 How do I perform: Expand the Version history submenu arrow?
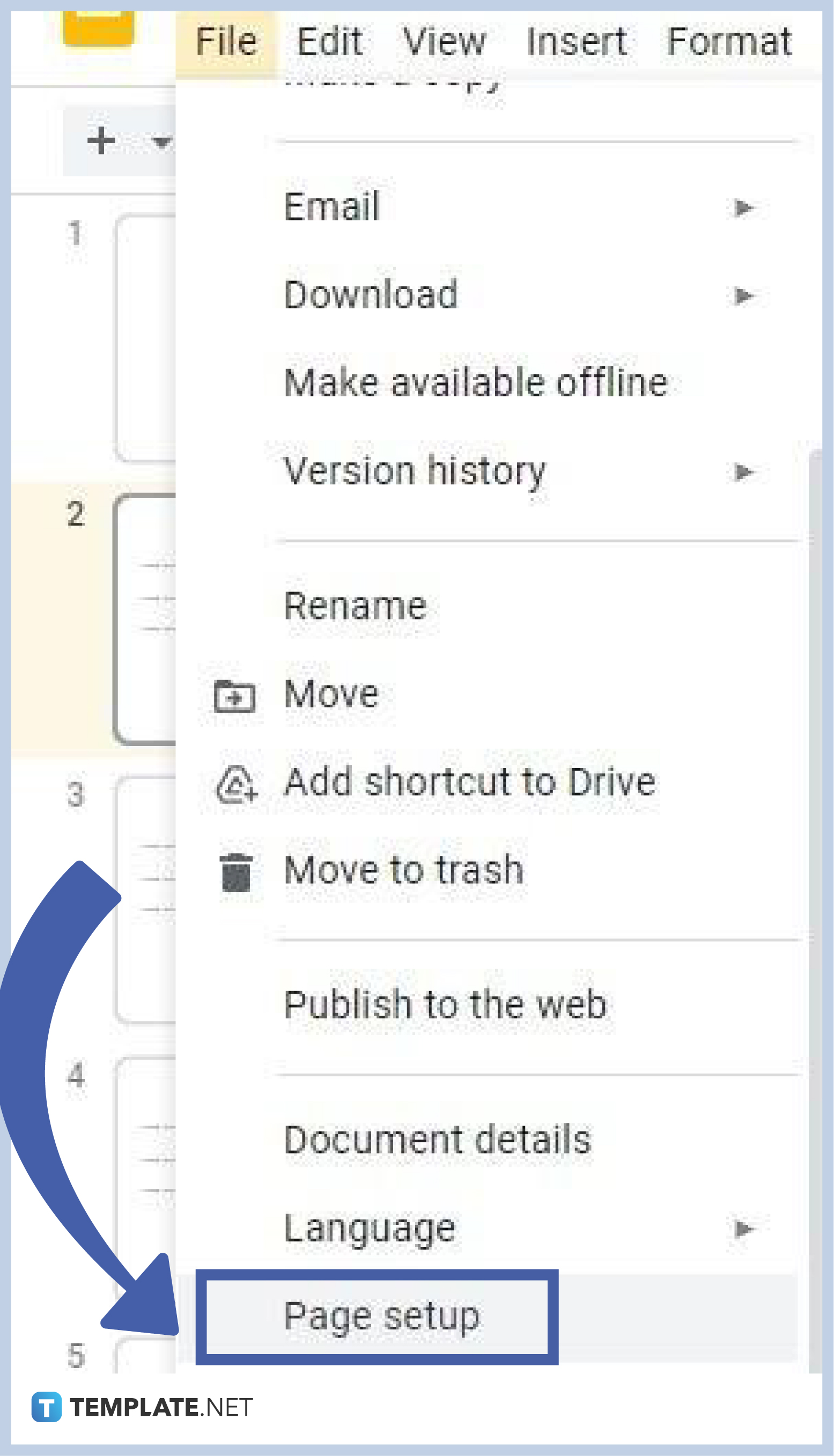click(x=743, y=471)
